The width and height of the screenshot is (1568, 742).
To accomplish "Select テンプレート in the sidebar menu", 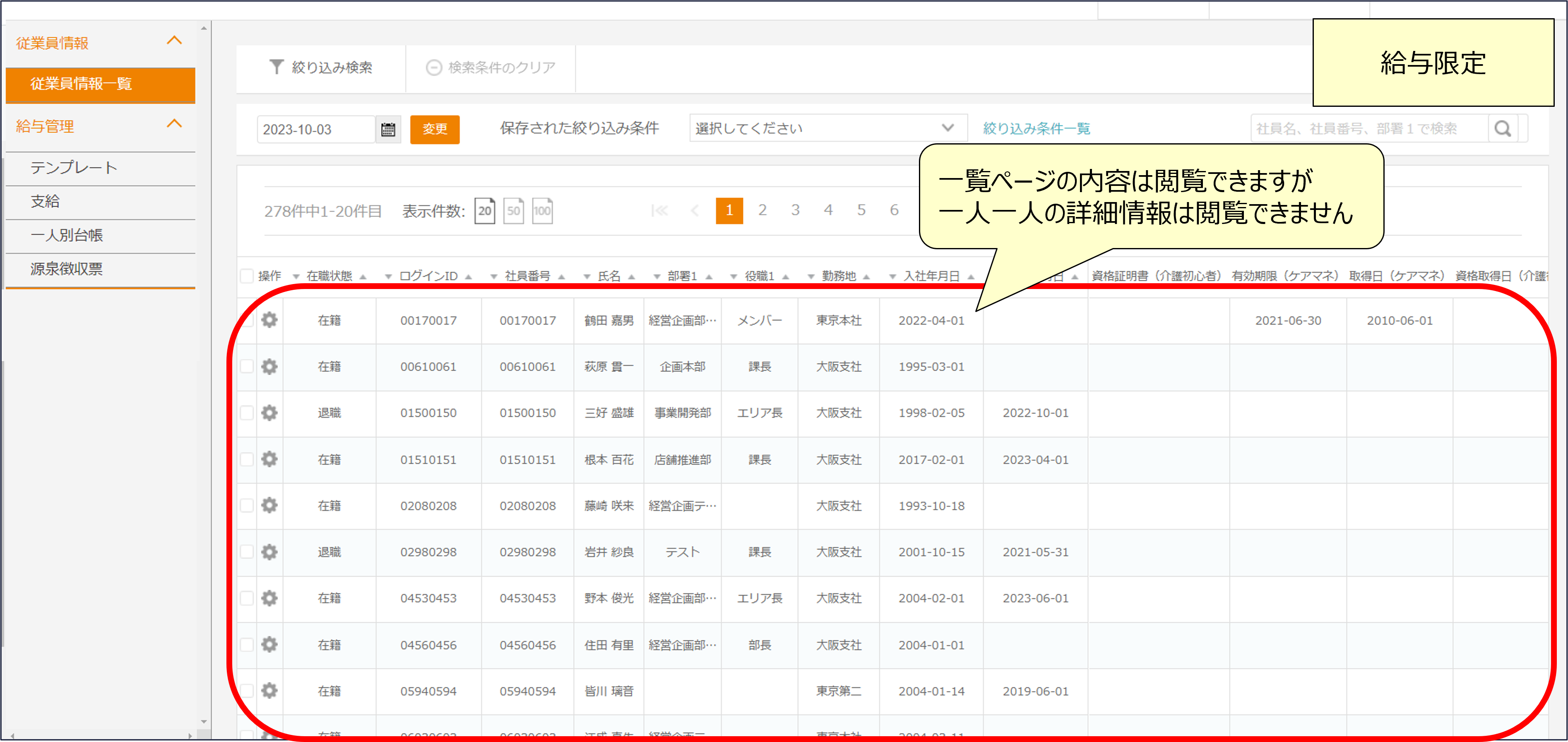I will (x=74, y=168).
